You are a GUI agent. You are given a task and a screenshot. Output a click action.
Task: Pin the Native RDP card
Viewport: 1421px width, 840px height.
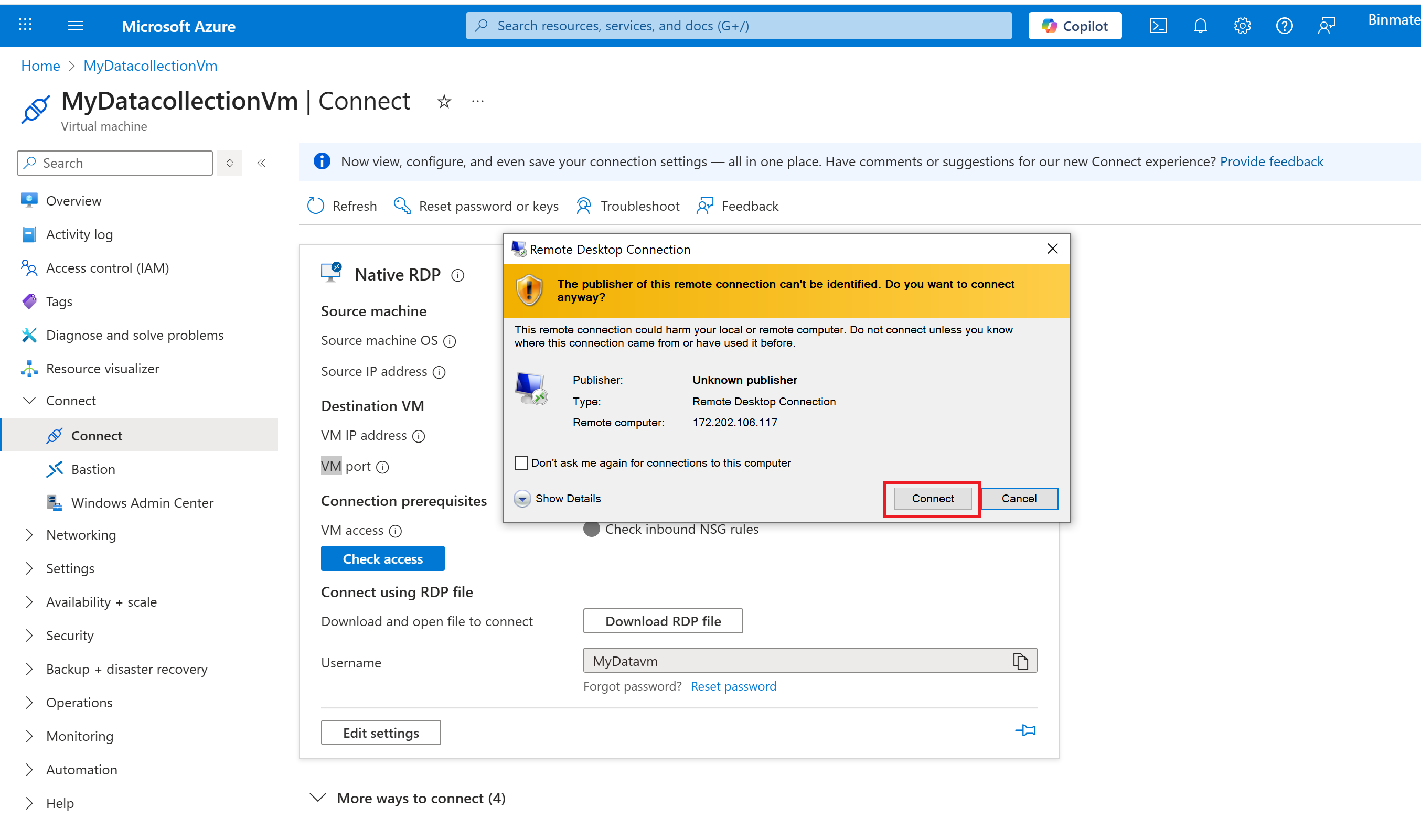(x=1025, y=730)
